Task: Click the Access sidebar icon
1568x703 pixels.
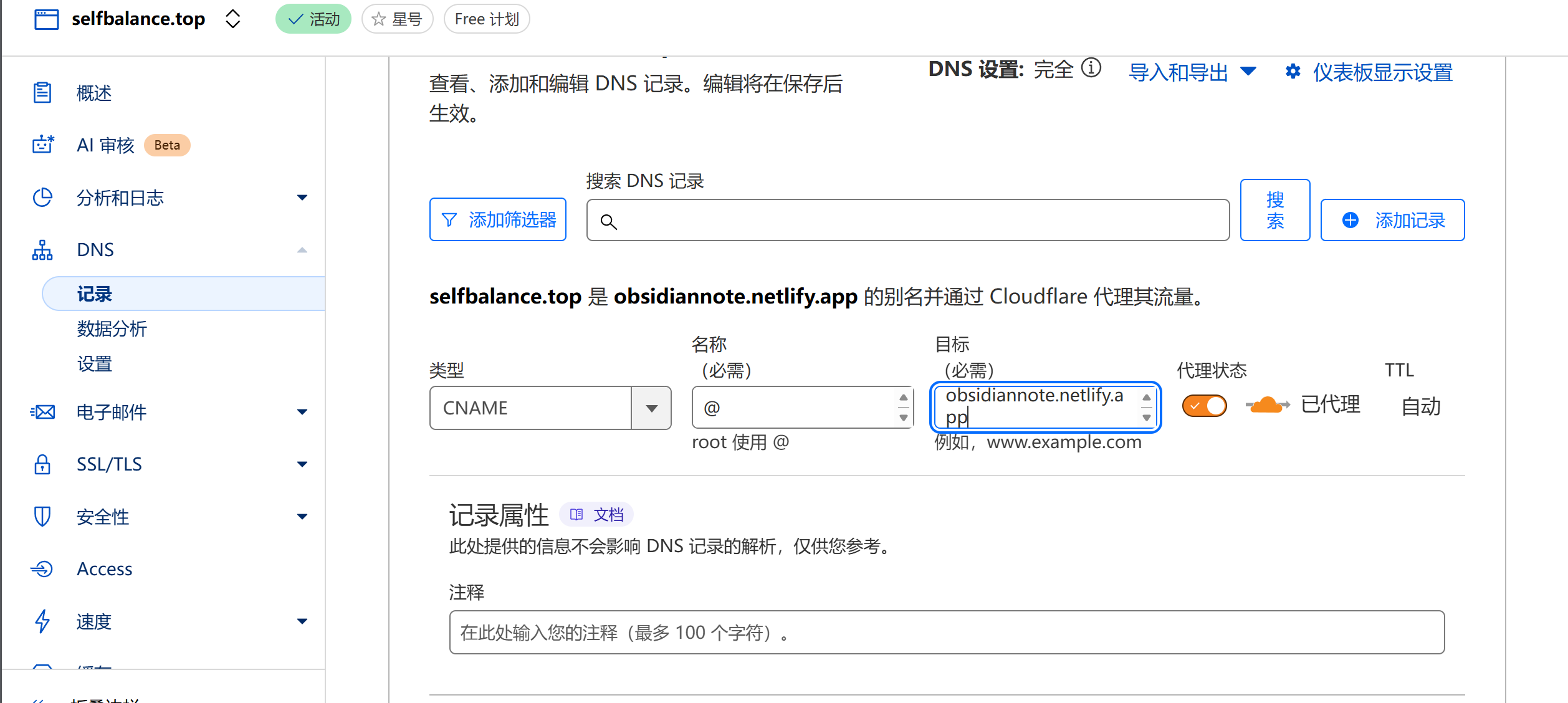Action: (x=42, y=569)
